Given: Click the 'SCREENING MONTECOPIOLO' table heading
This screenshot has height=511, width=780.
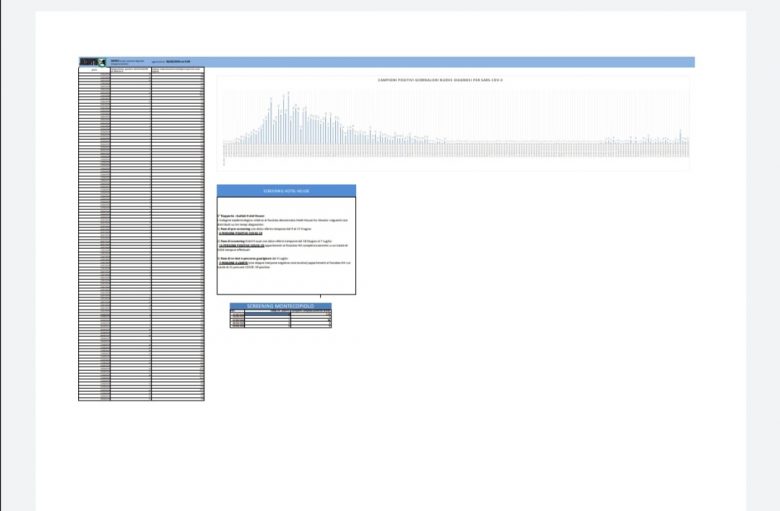Looking at the screenshot, I should tap(281, 306).
